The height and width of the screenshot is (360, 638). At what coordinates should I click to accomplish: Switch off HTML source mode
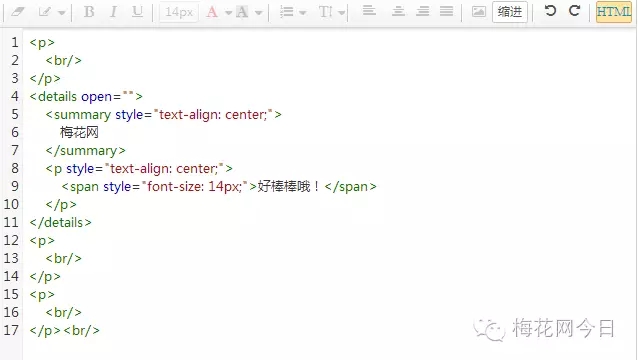pyautogui.click(x=614, y=12)
